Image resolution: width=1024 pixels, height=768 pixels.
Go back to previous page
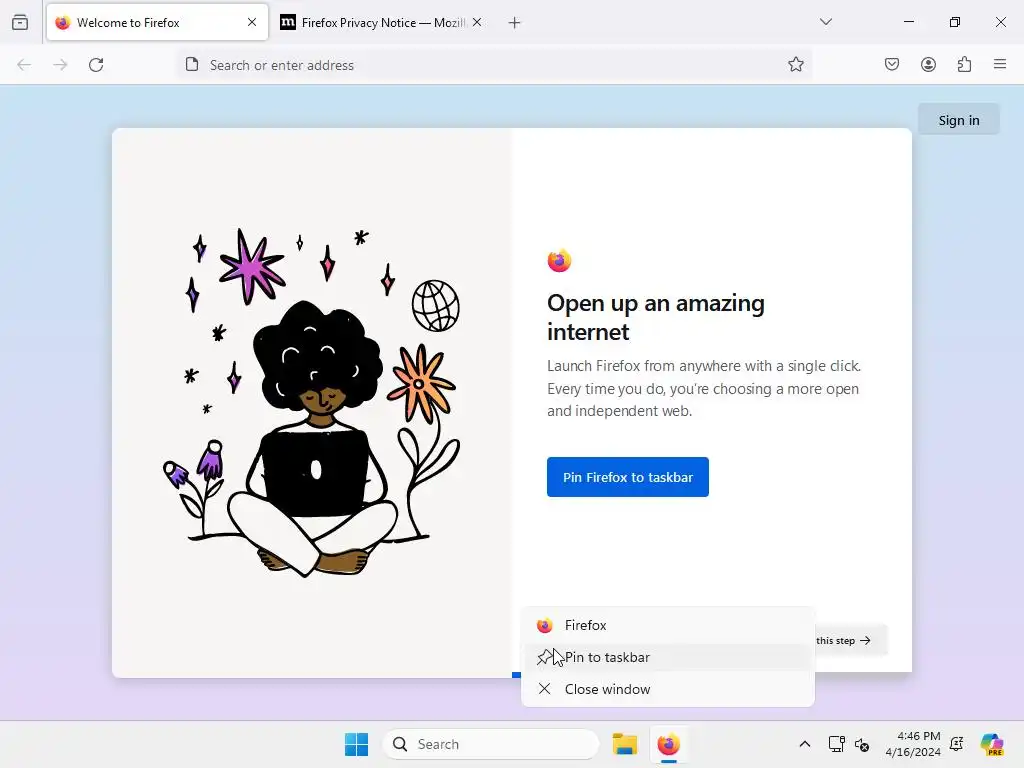tap(24, 65)
